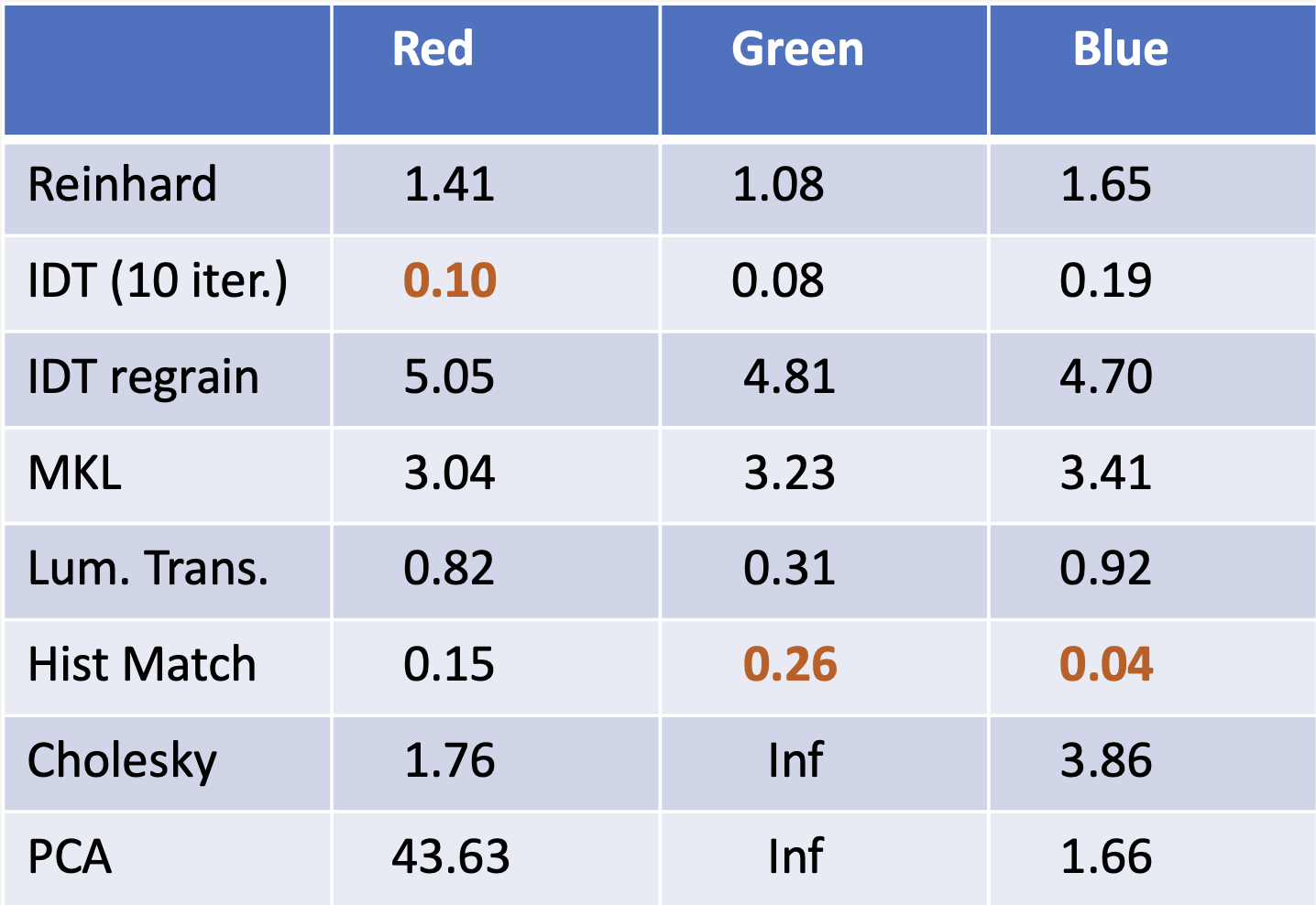Click the Cholesky row label
Viewport: 1316px width, 905px height.
click(123, 761)
